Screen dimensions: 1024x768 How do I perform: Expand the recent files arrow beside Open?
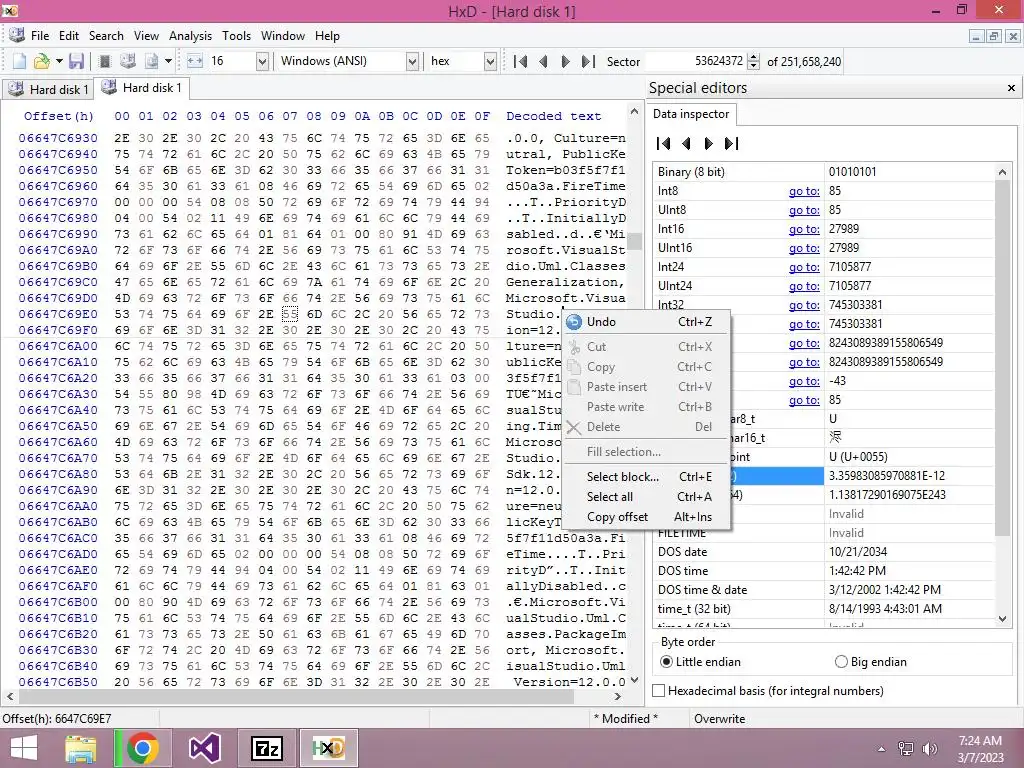(59, 61)
